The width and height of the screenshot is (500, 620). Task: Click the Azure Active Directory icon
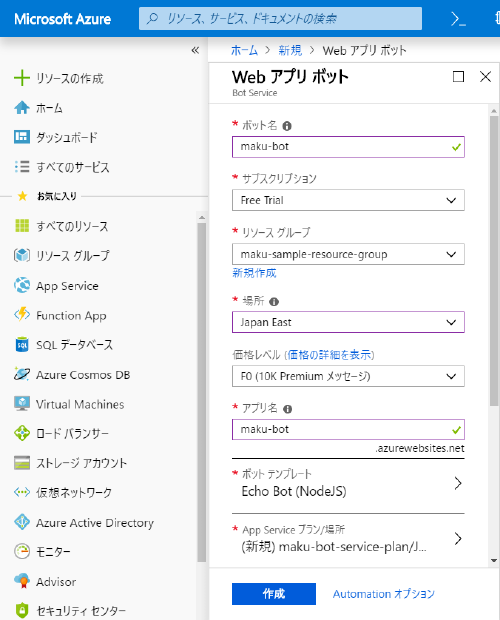coord(22,522)
